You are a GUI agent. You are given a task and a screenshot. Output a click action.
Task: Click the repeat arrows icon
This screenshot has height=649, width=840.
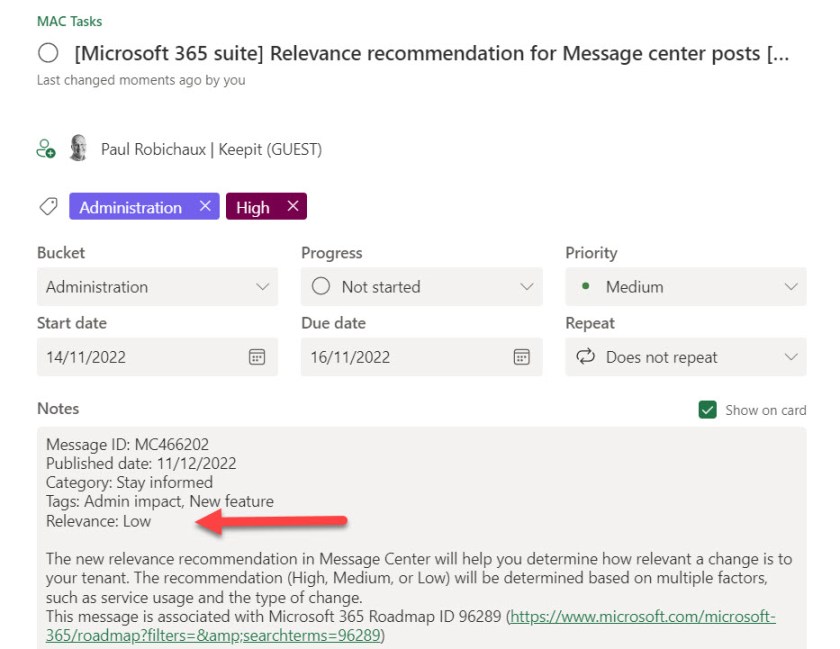click(586, 357)
